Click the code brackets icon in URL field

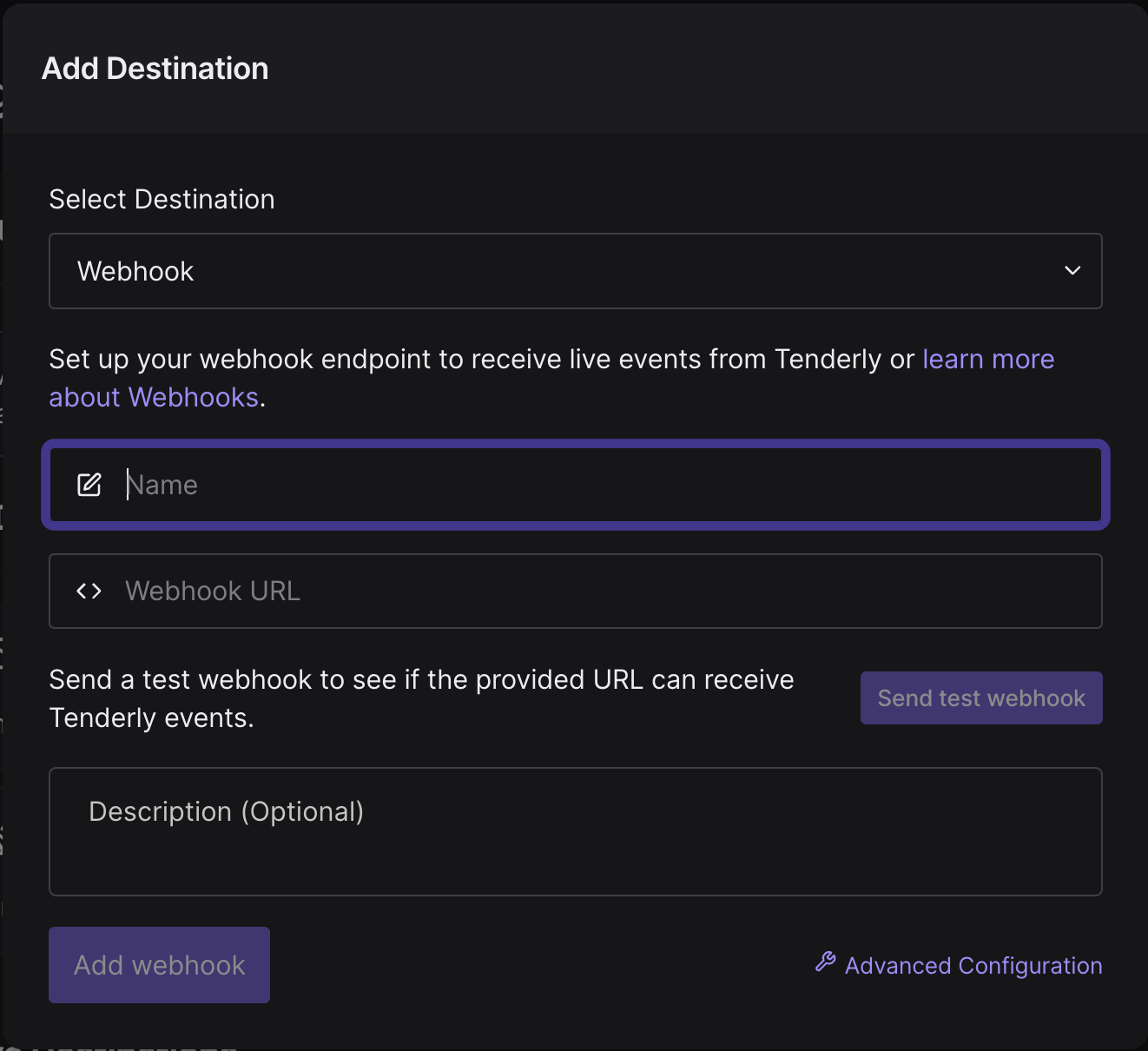[x=89, y=592]
